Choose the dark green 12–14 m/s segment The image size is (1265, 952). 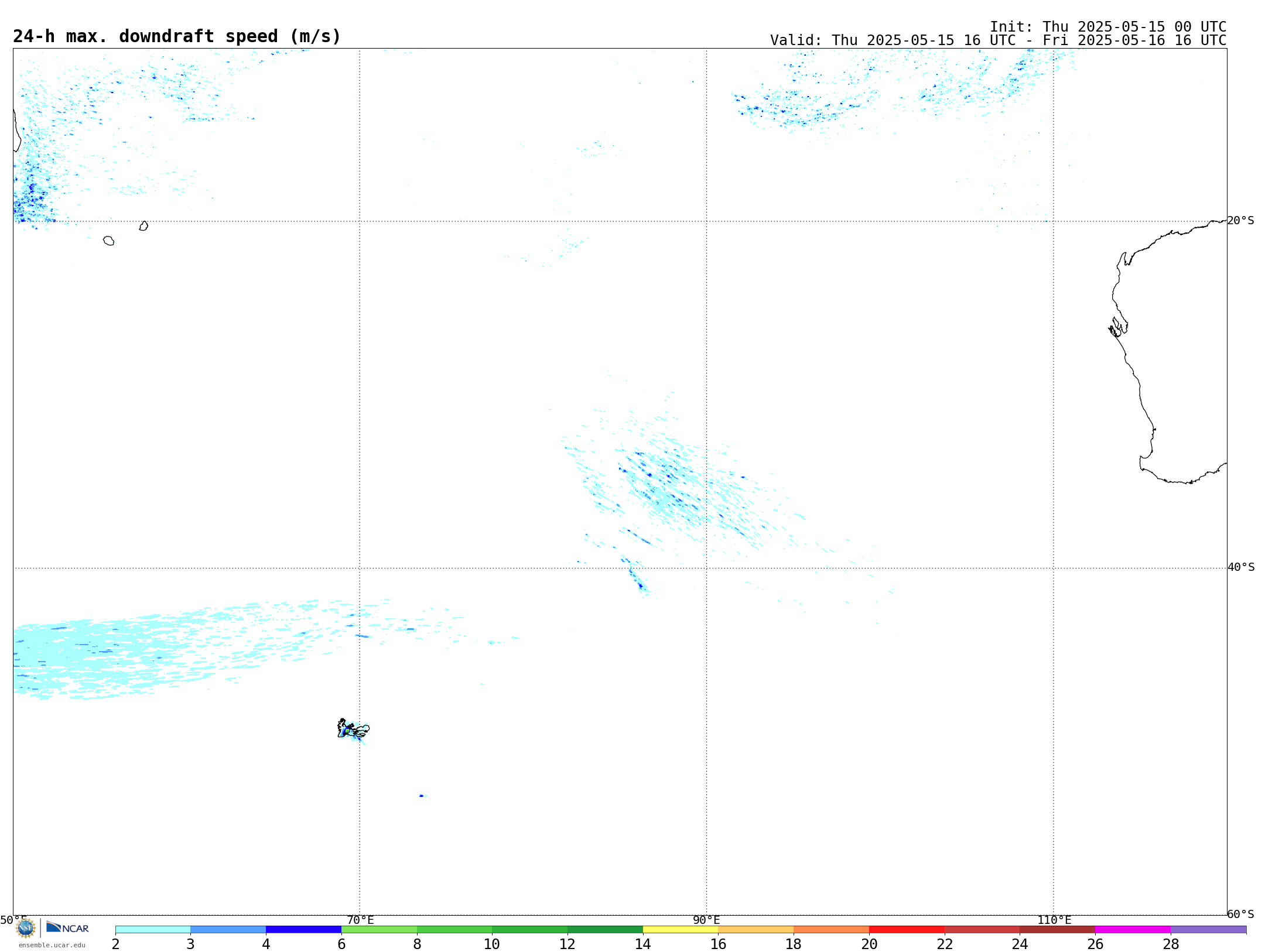coord(606,930)
